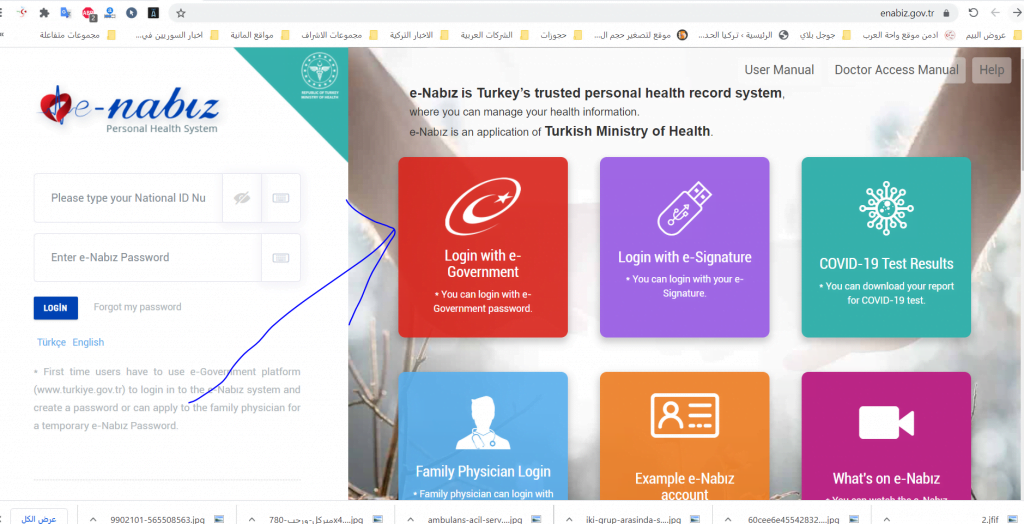Switch language to English
1024x524 pixels.
[88, 342]
